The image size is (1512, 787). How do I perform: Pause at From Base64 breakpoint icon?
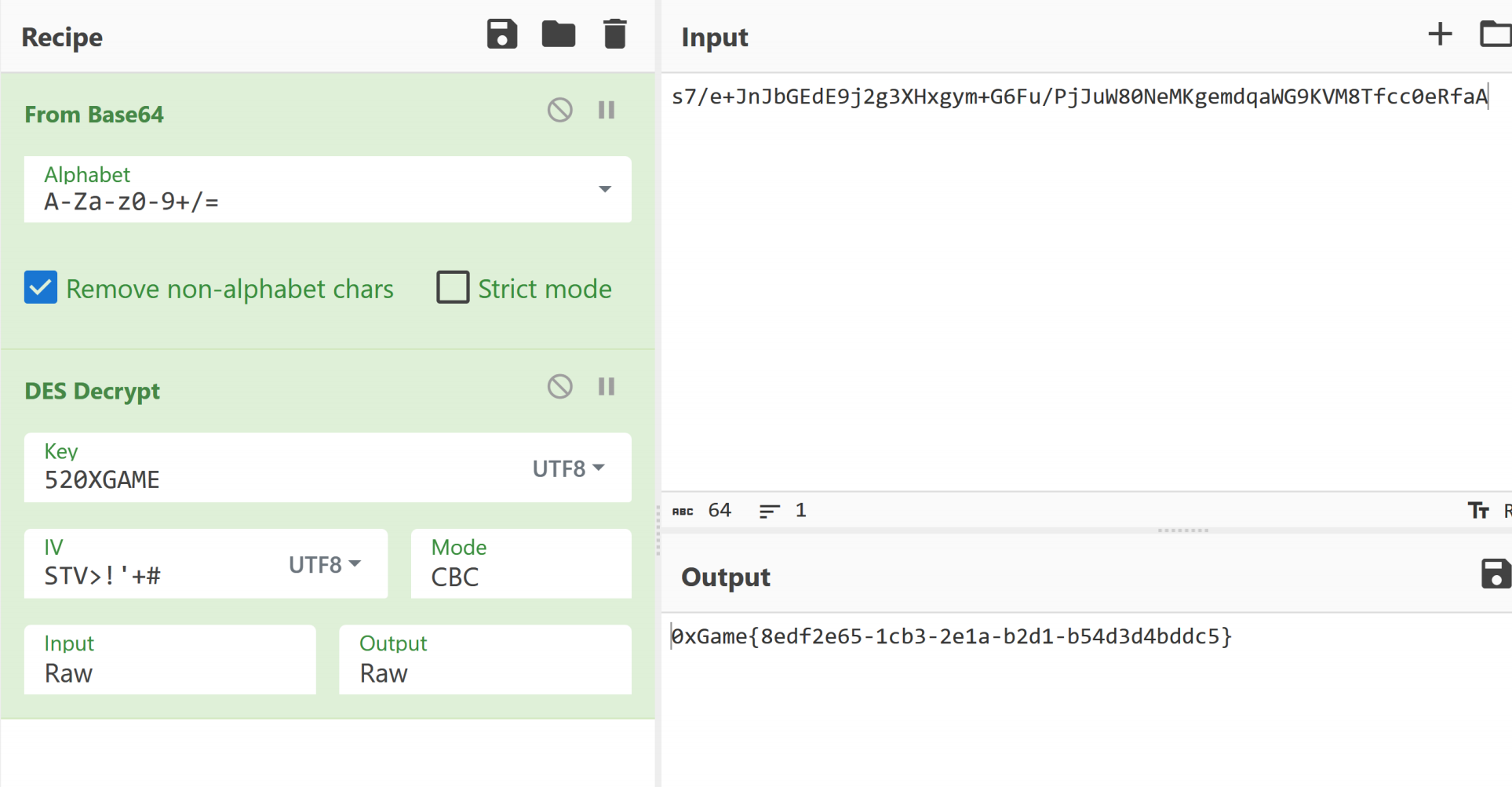(x=606, y=110)
